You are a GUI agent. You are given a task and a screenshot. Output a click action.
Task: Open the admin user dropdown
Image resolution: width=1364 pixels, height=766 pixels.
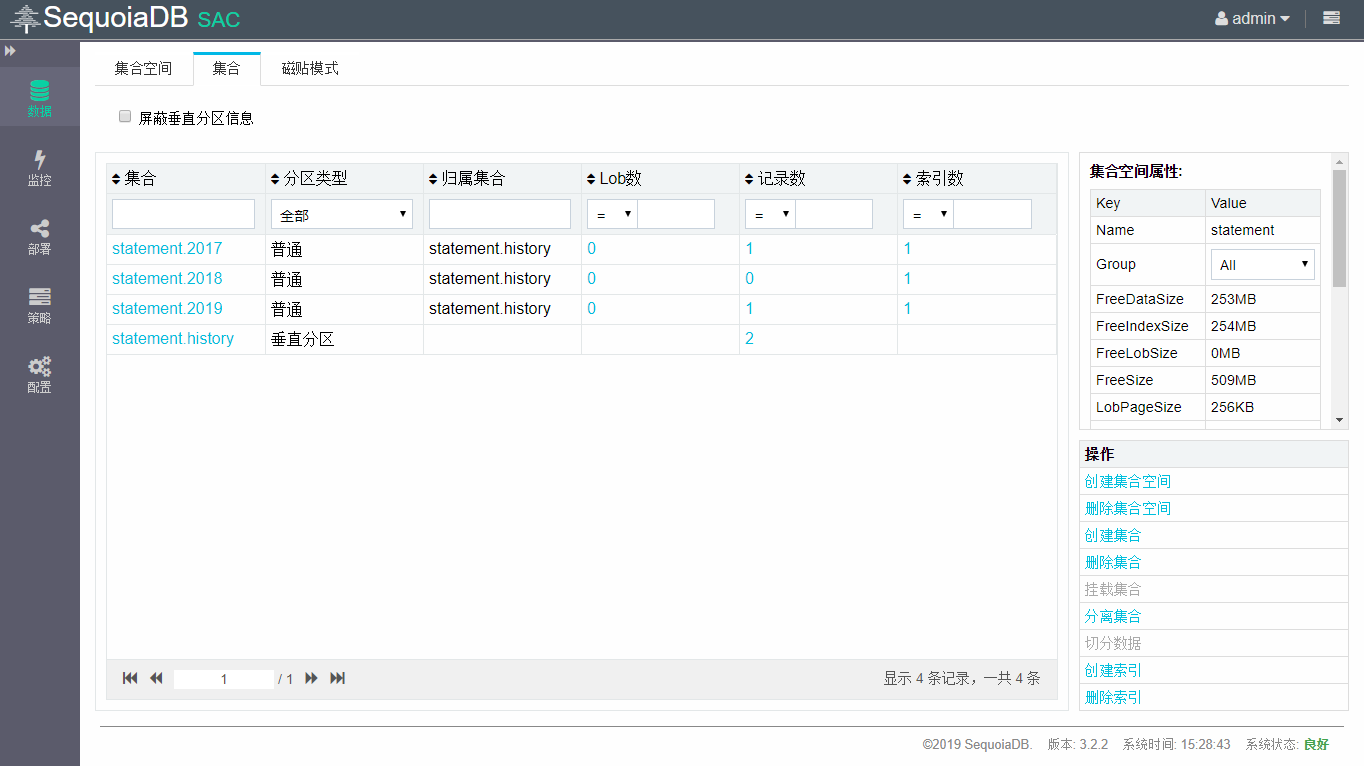(1252, 18)
